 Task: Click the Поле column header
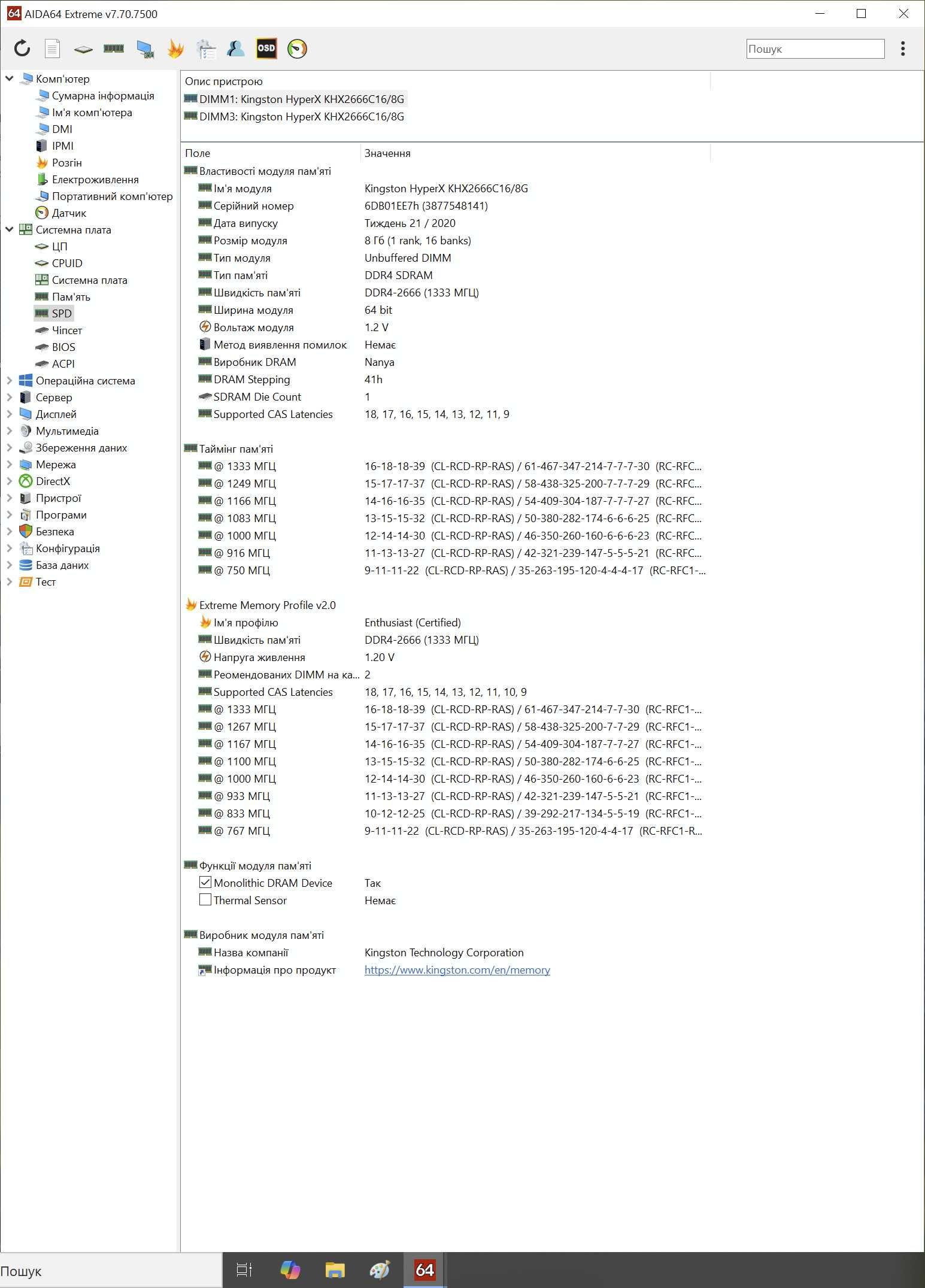271,153
